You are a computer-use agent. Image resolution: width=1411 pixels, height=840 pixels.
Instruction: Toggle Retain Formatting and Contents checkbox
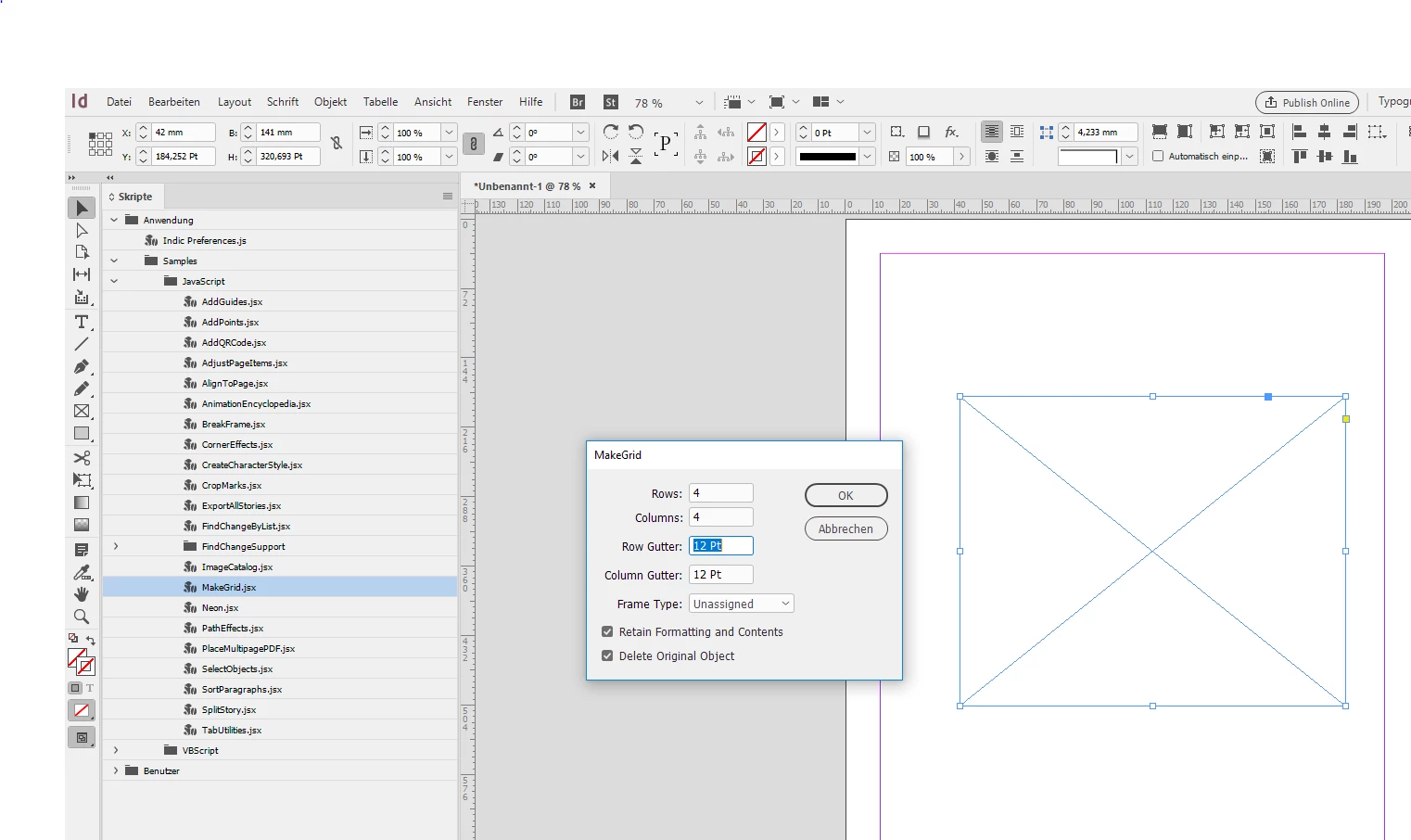pos(607,631)
